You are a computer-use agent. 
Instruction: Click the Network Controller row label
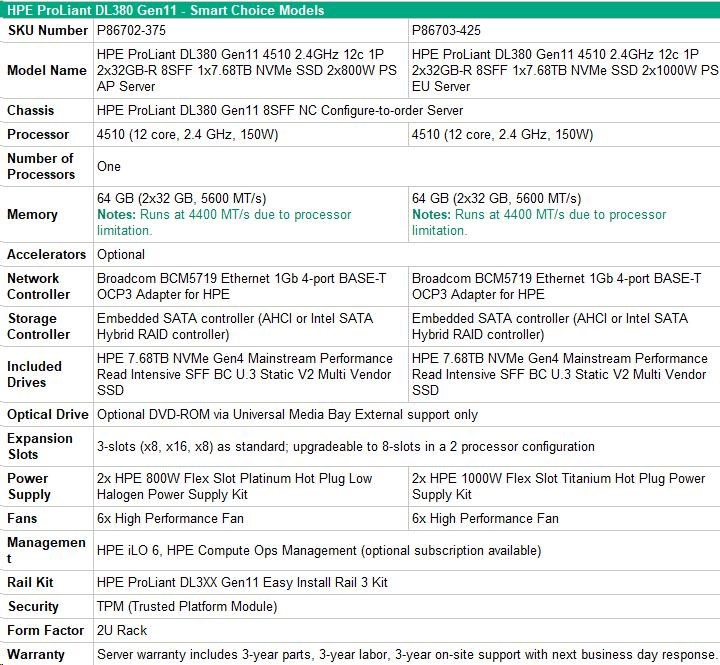[39, 286]
